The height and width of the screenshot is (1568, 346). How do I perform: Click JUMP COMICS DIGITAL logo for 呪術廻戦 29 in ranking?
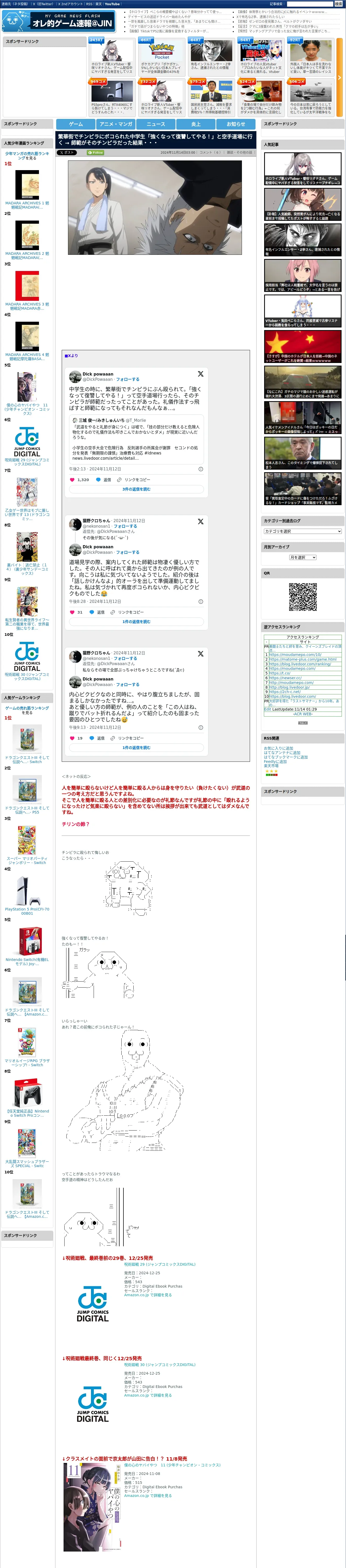pos(27,442)
